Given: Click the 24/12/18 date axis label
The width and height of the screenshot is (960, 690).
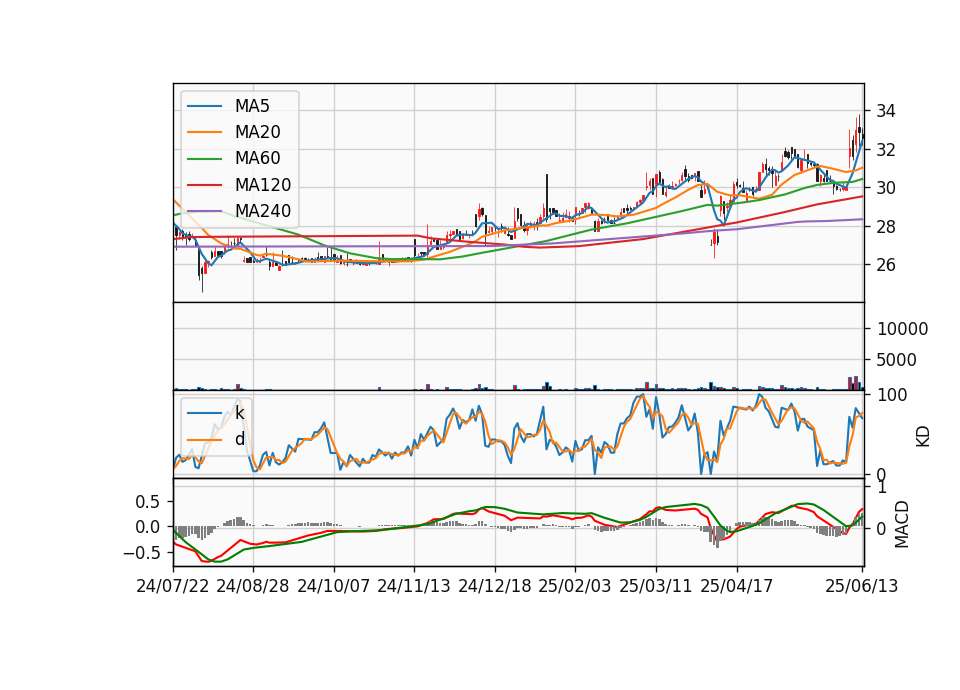Looking at the screenshot, I should pos(495,586).
